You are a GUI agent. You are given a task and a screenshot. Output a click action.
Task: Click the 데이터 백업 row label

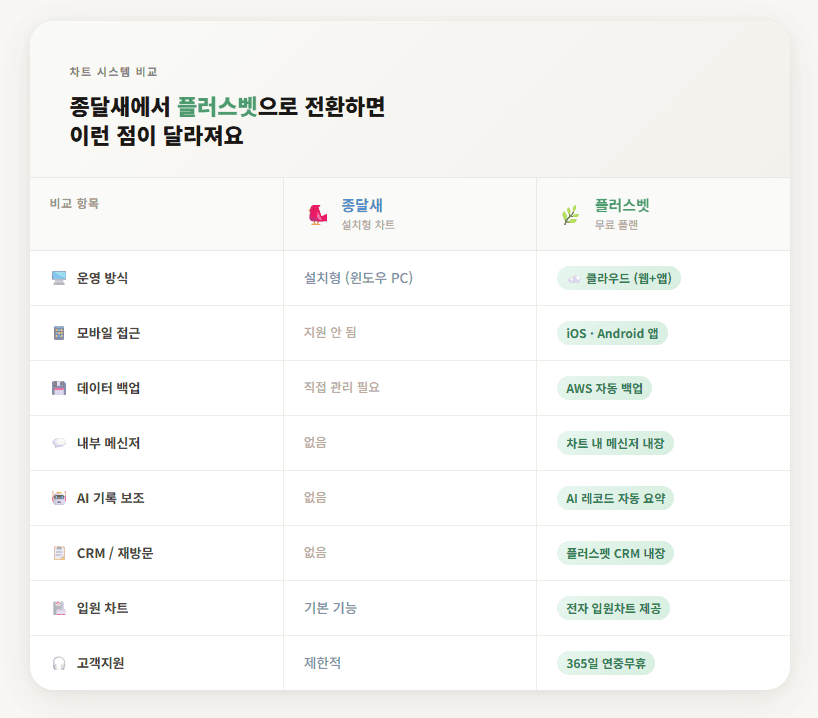coord(109,388)
